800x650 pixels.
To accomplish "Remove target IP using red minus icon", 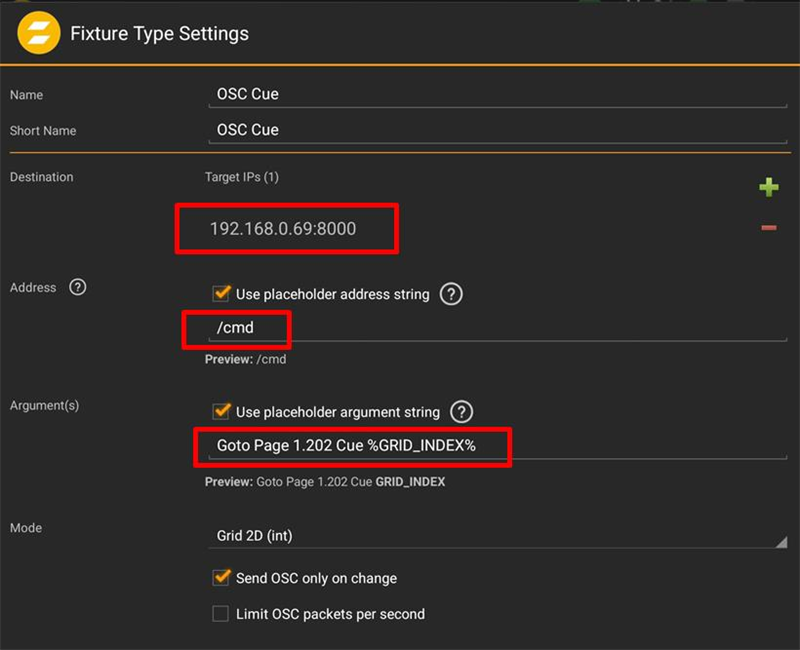I will 768,228.
